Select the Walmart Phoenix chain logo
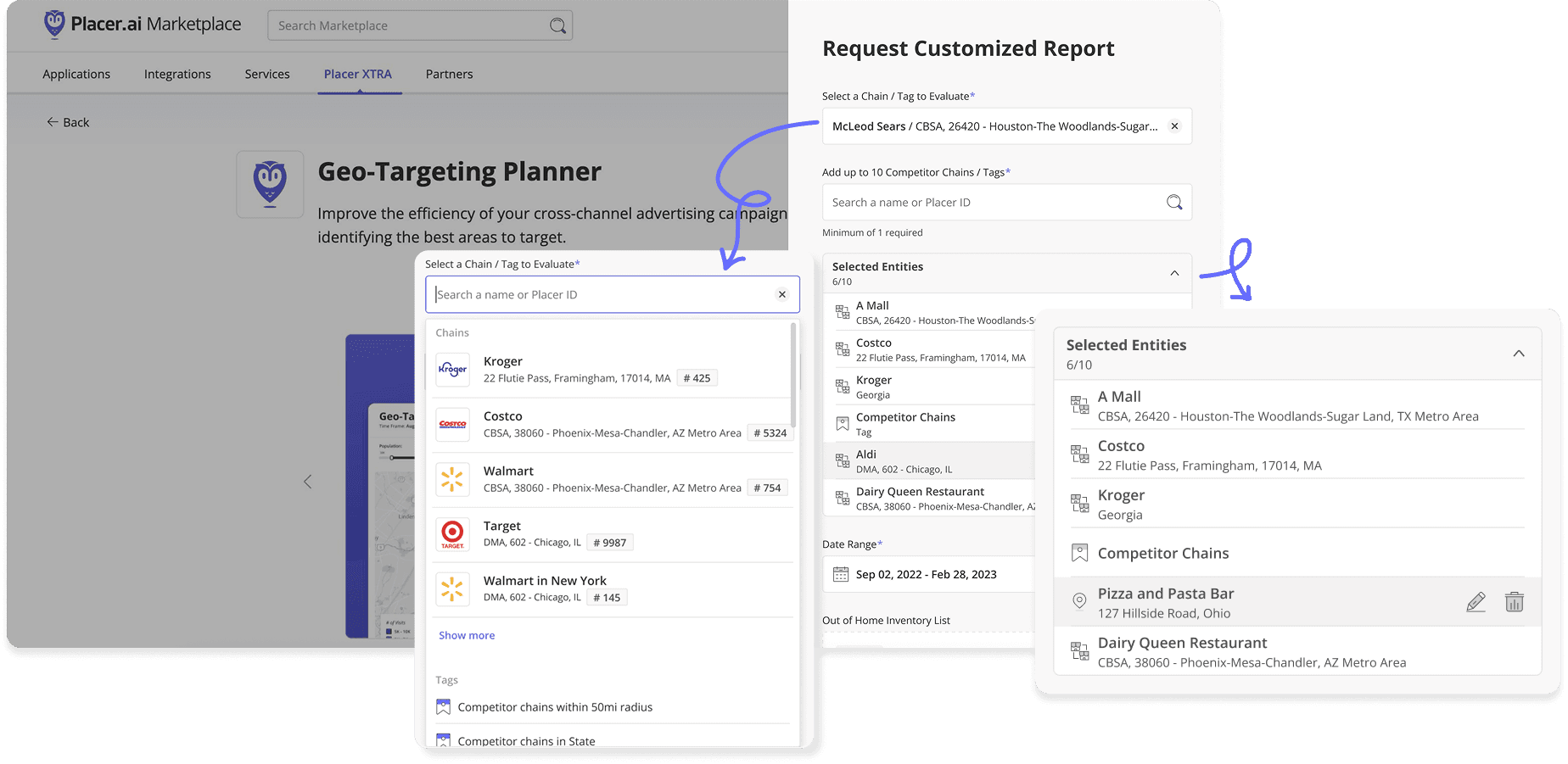Image resolution: width=1568 pixels, height=764 pixels. [453, 479]
